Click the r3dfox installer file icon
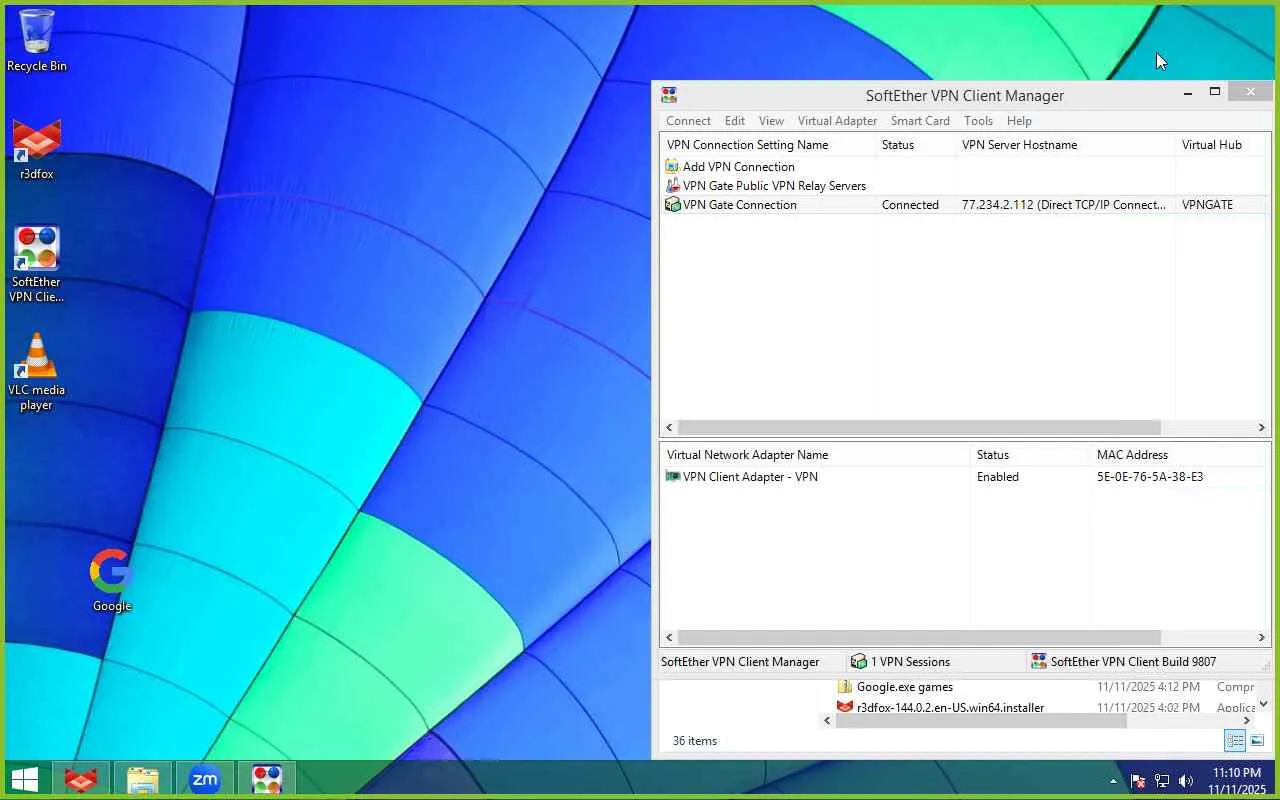 coord(845,707)
